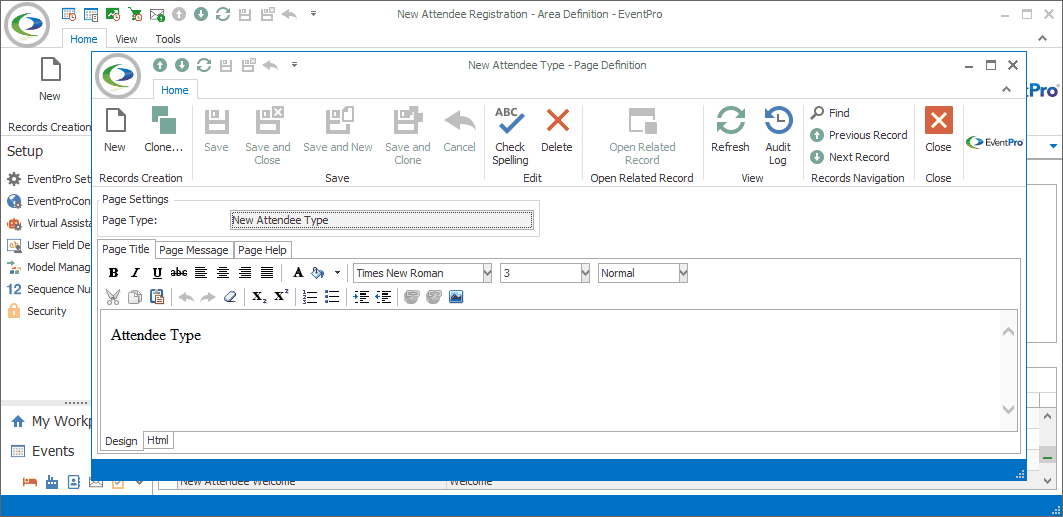Click Find in Records Navigation
The image size is (1063, 517).
pyautogui.click(x=830, y=113)
